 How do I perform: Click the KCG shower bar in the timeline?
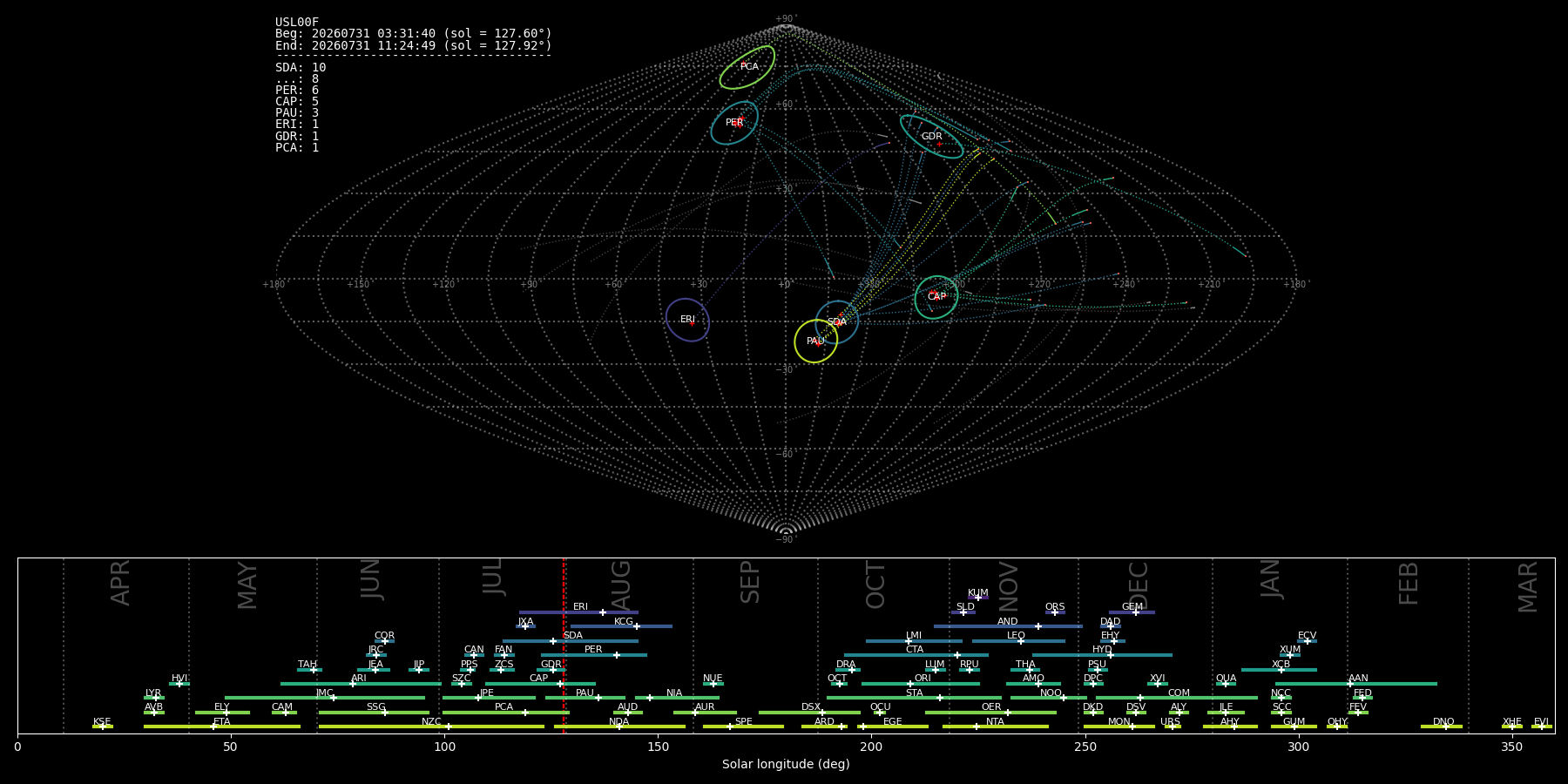coord(621,626)
